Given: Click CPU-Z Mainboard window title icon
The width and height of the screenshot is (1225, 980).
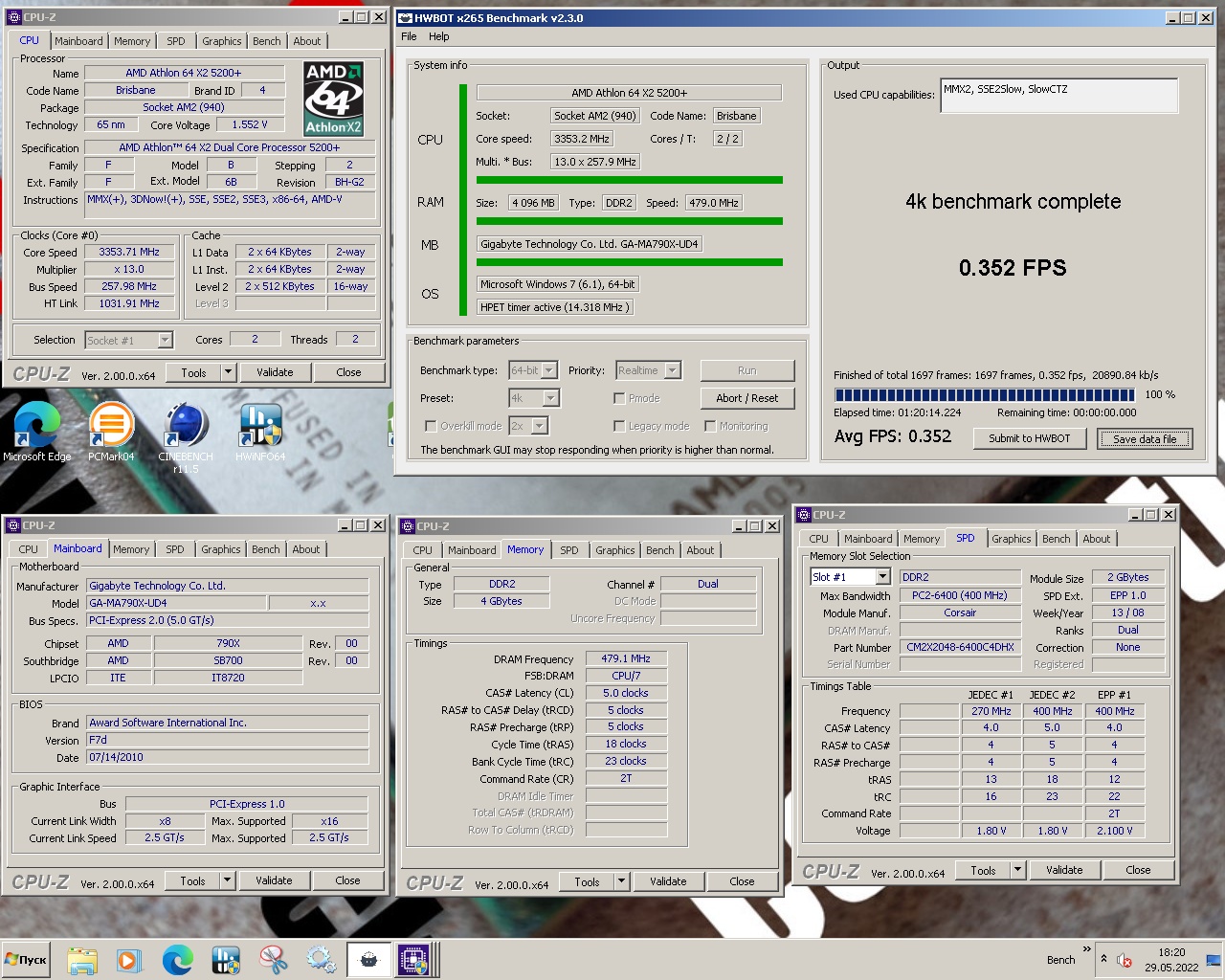Looking at the screenshot, I should [x=12, y=525].
